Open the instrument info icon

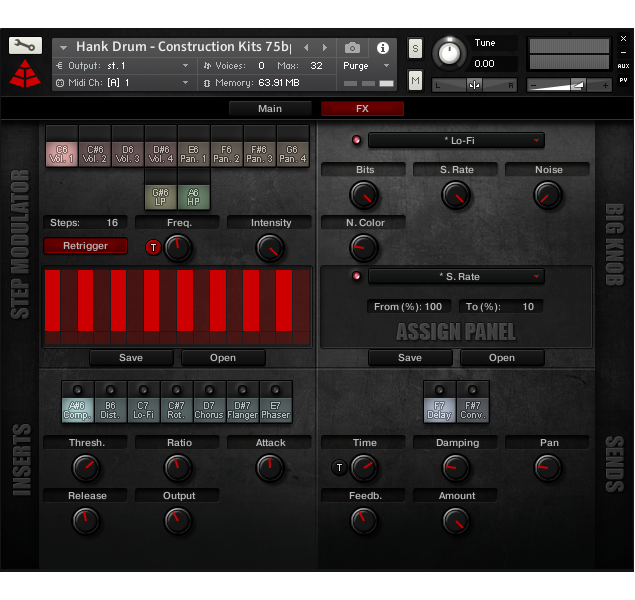tap(382, 47)
